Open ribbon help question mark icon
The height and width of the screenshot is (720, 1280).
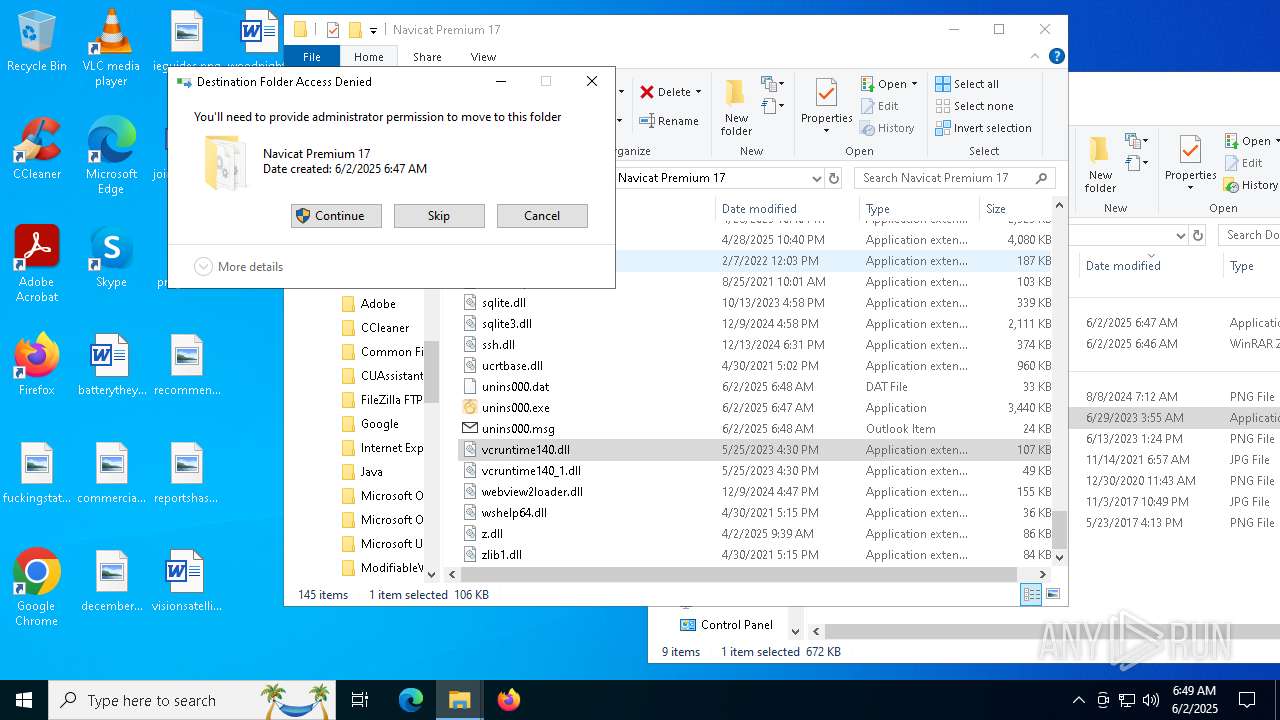coord(1056,57)
